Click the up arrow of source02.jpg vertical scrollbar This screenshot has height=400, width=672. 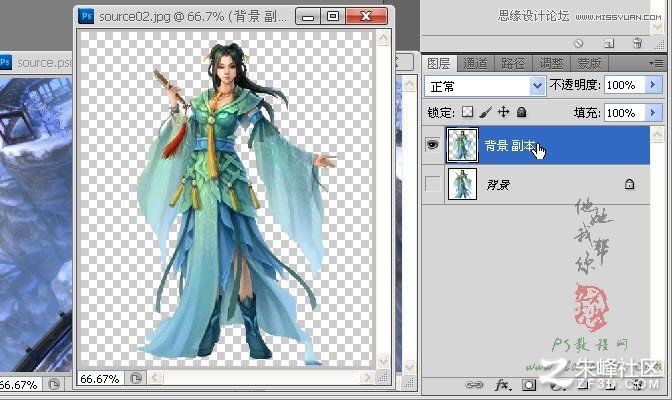click(384, 38)
